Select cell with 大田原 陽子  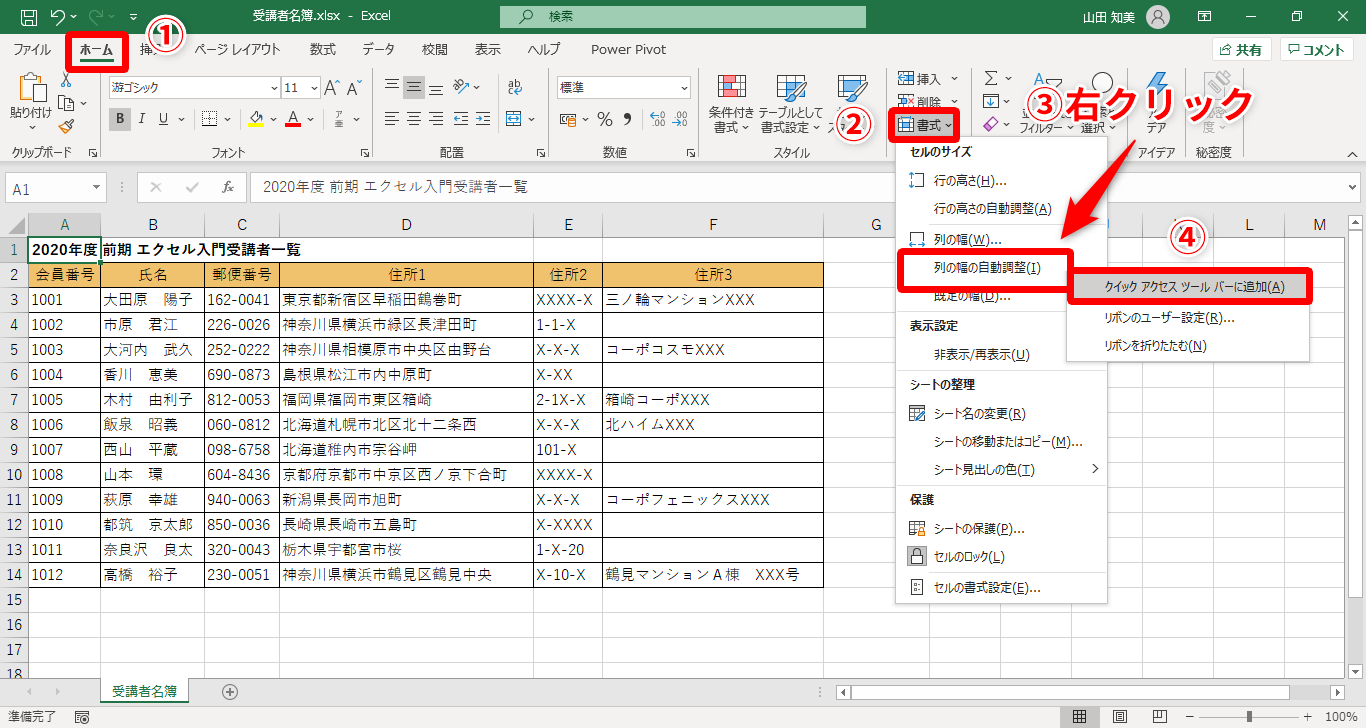pos(152,299)
